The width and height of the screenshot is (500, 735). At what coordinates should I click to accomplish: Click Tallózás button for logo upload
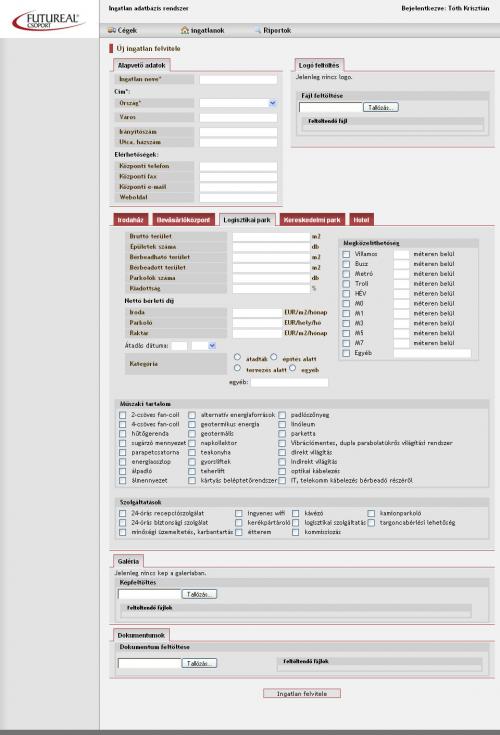point(381,107)
